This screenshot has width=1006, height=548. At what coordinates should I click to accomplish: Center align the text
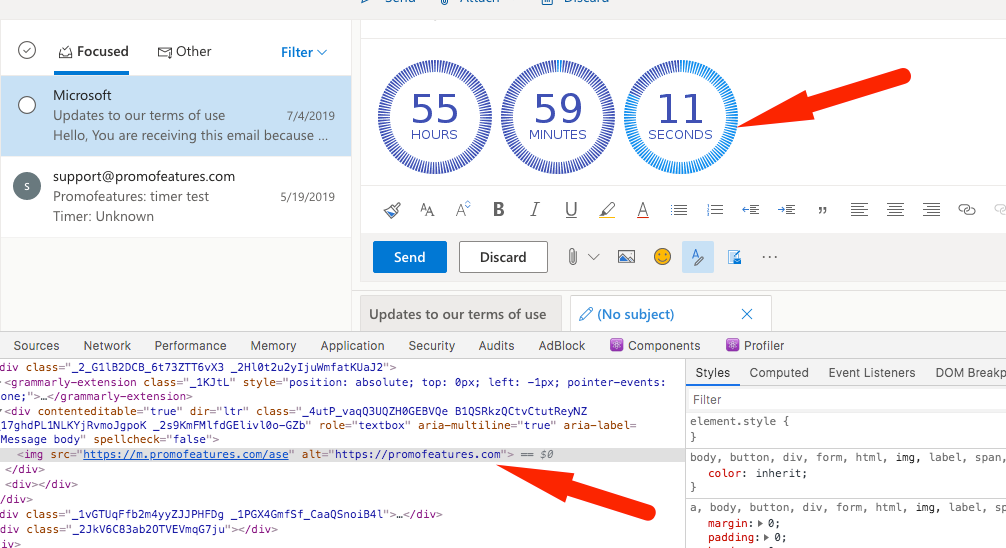[x=895, y=210]
